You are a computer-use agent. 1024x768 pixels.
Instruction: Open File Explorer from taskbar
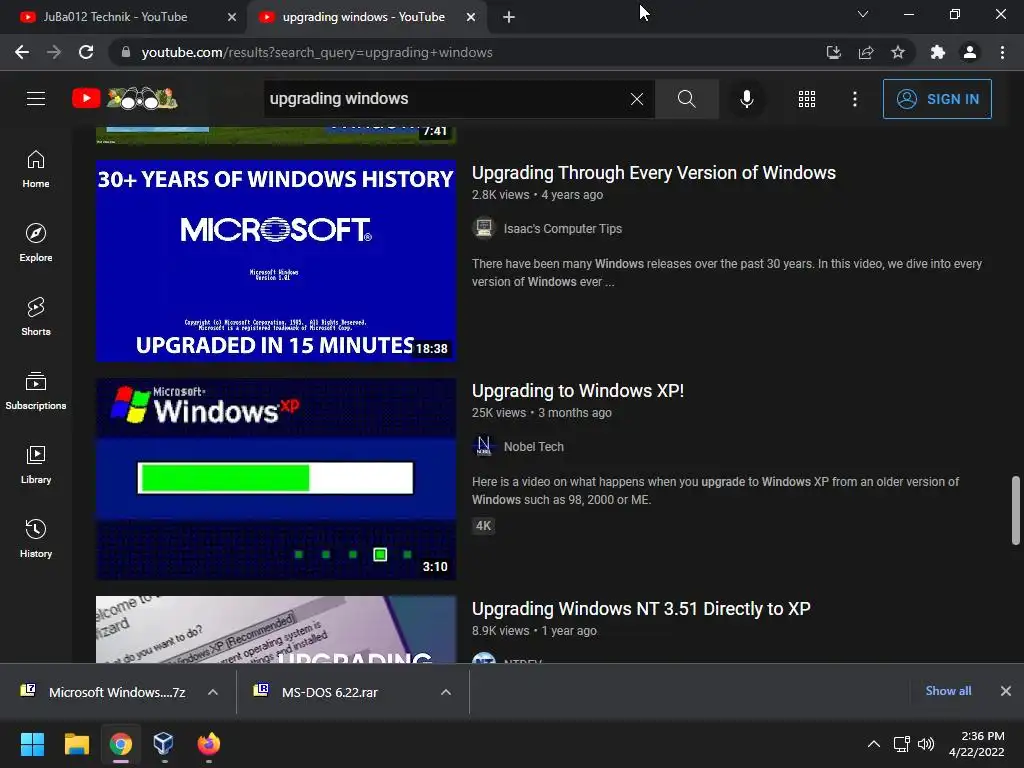[76, 744]
